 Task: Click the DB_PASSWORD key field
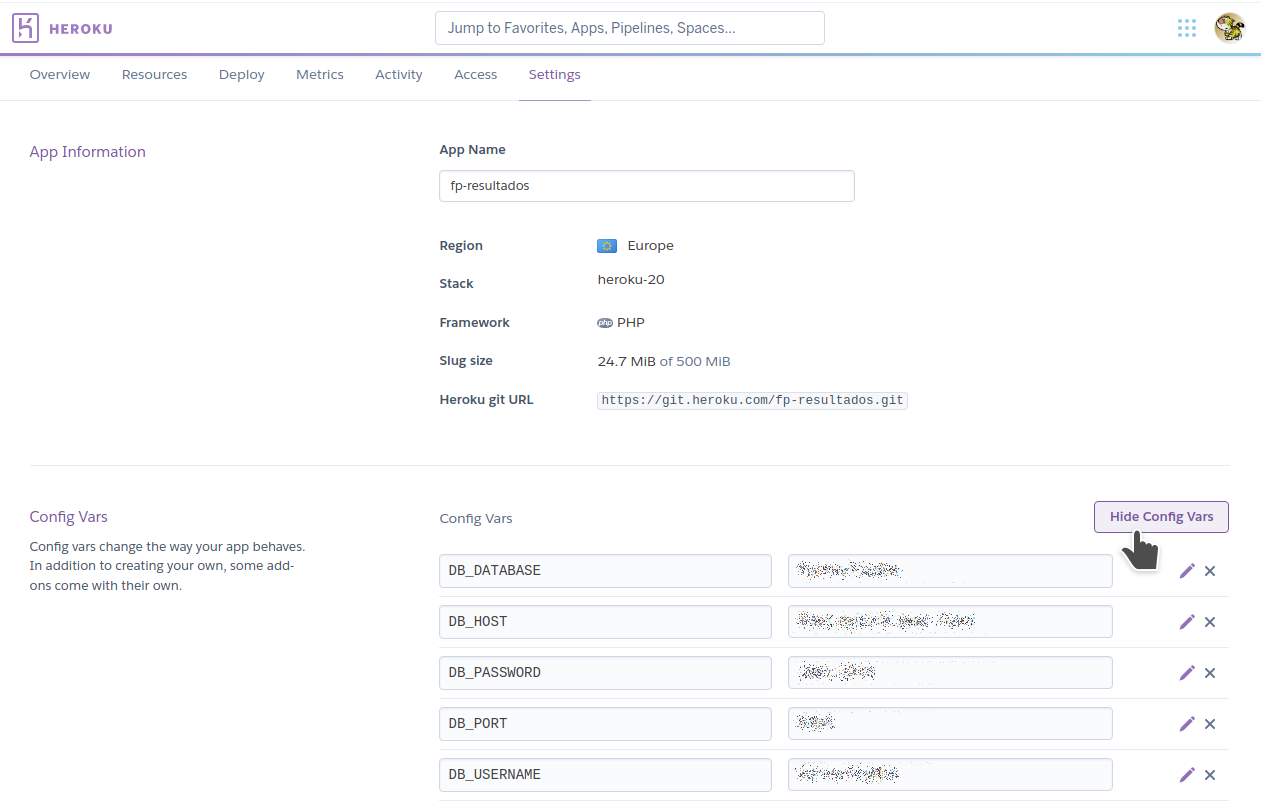(605, 673)
